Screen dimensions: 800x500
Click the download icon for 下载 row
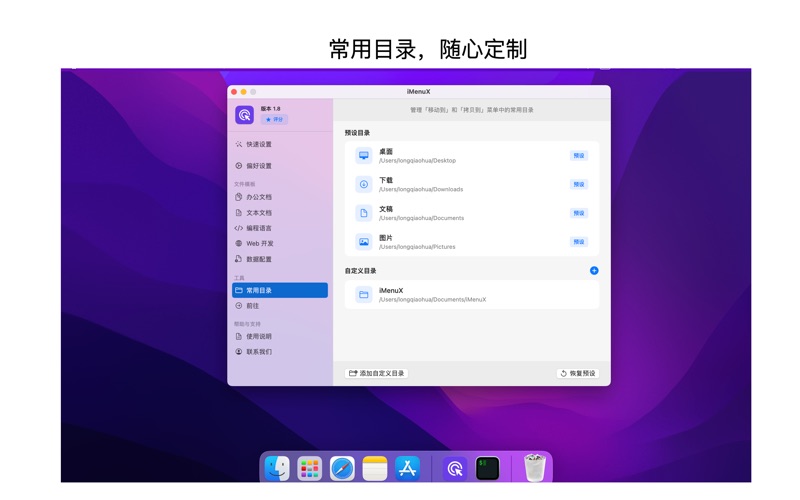[x=364, y=184]
